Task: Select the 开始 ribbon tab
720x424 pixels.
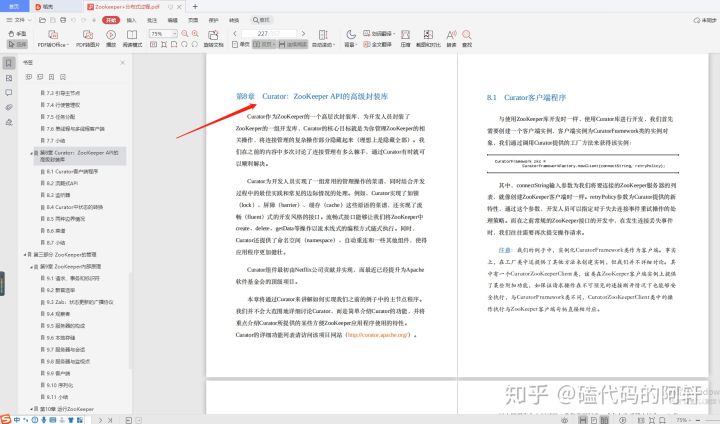Action: point(111,20)
